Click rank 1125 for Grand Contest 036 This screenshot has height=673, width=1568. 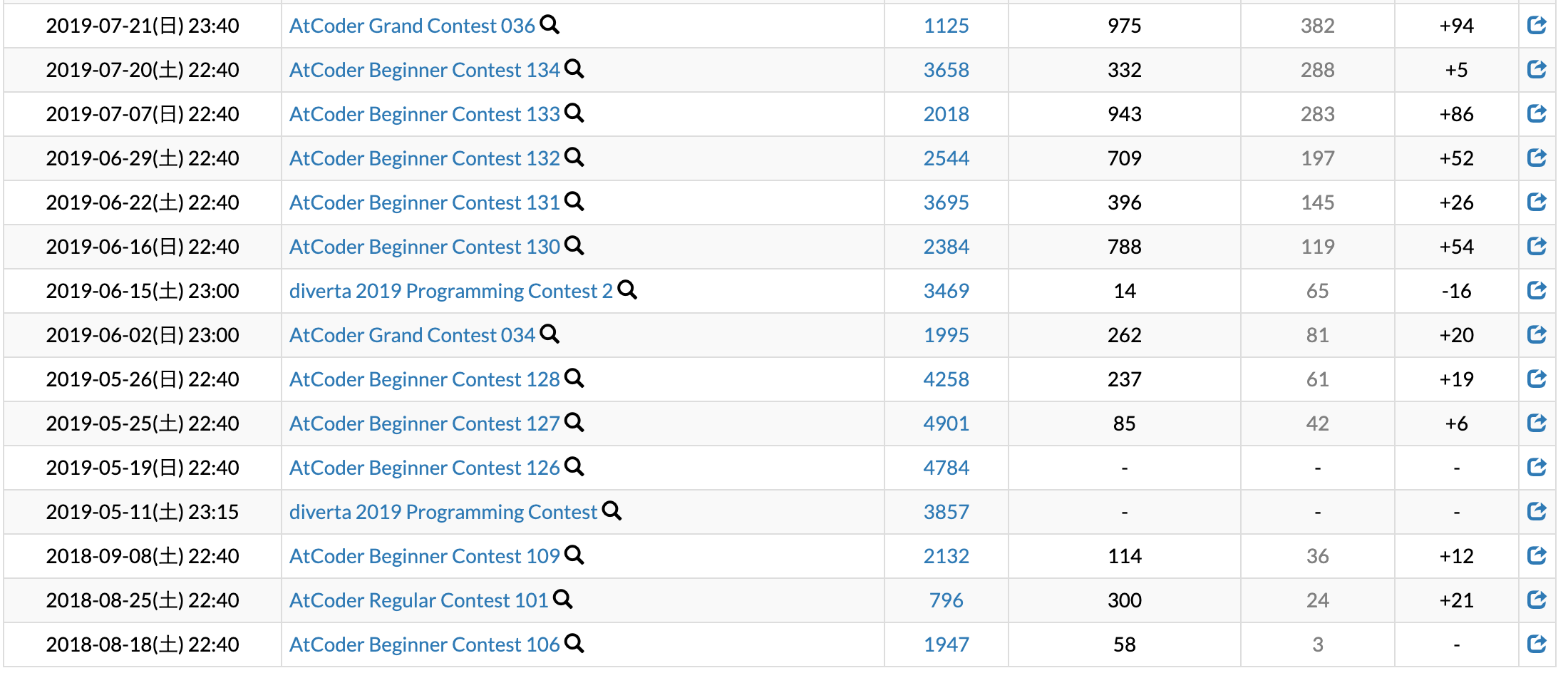click(946, 26)
